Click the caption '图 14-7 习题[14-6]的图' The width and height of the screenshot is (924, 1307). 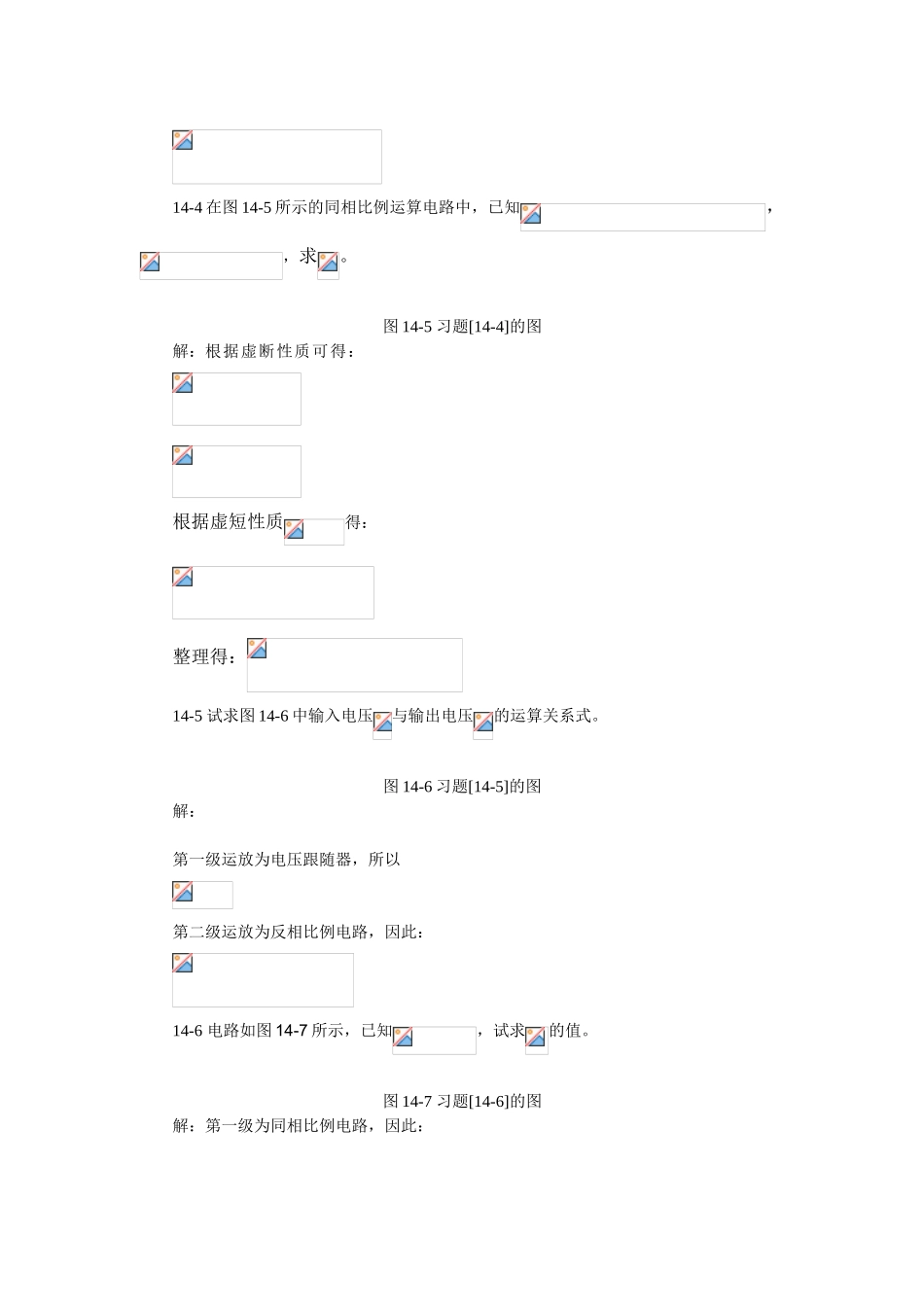click(x=462, y=1102)
